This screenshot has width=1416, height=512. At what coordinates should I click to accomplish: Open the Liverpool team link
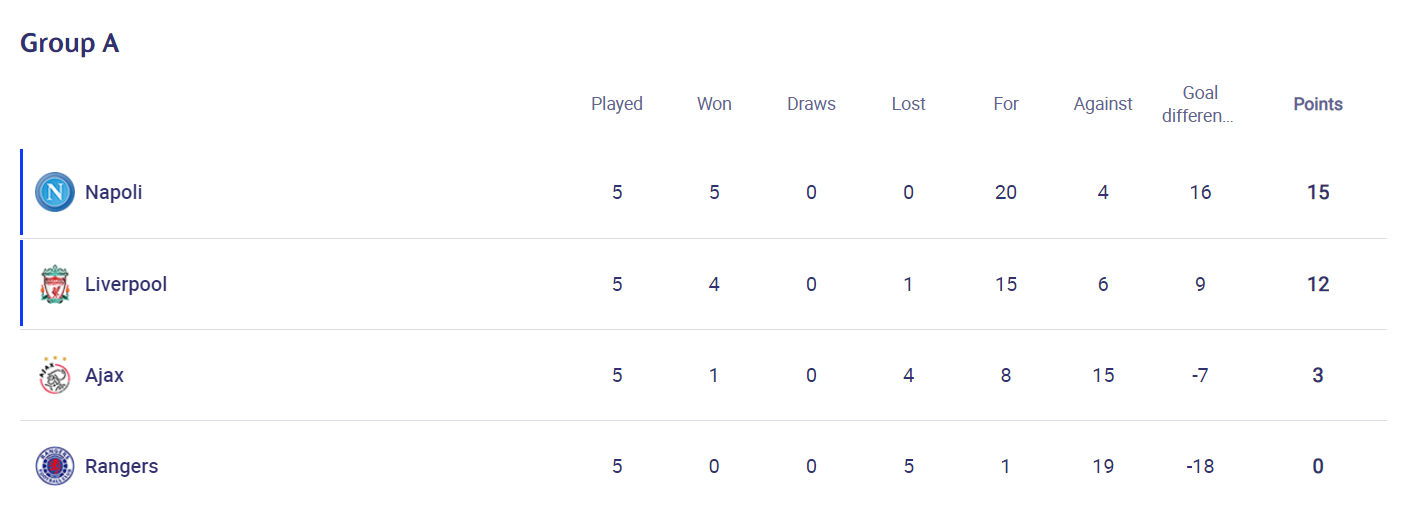tap(126, 284)
